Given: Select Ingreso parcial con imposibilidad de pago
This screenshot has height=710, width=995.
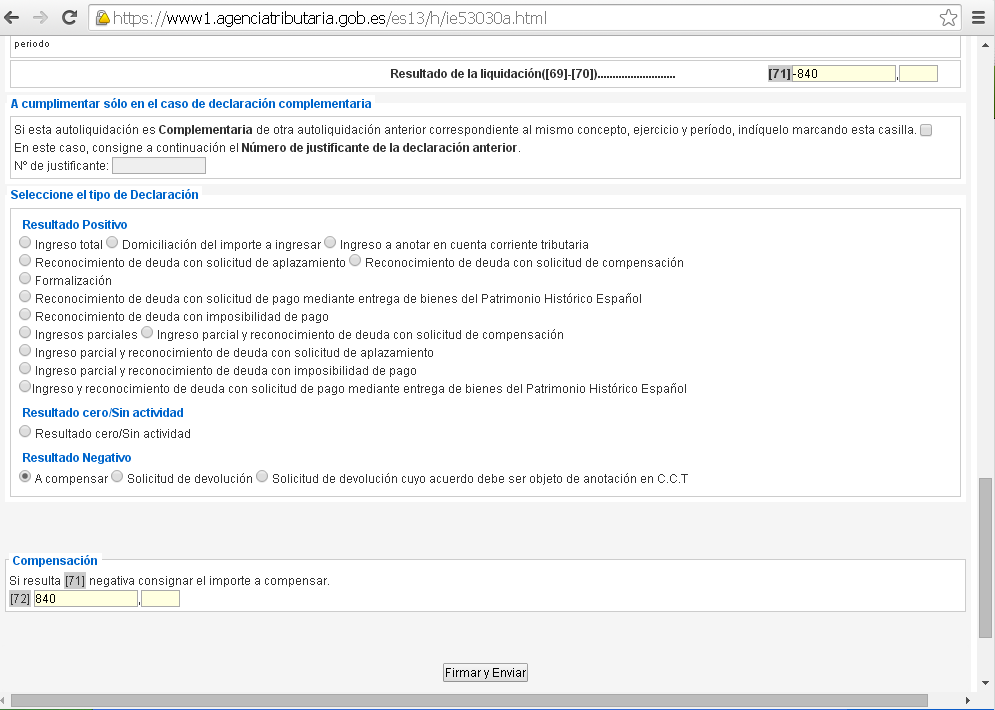Looking at the screenshot, I should coord(25,368).
